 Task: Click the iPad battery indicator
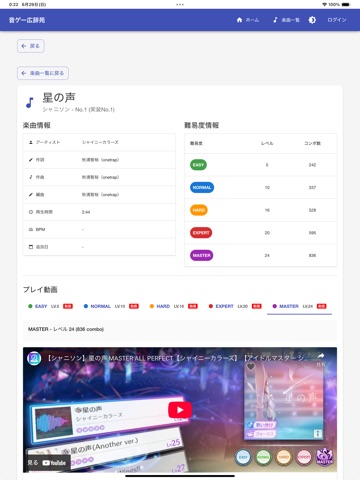pyautogui.click(x=346, y=4)
